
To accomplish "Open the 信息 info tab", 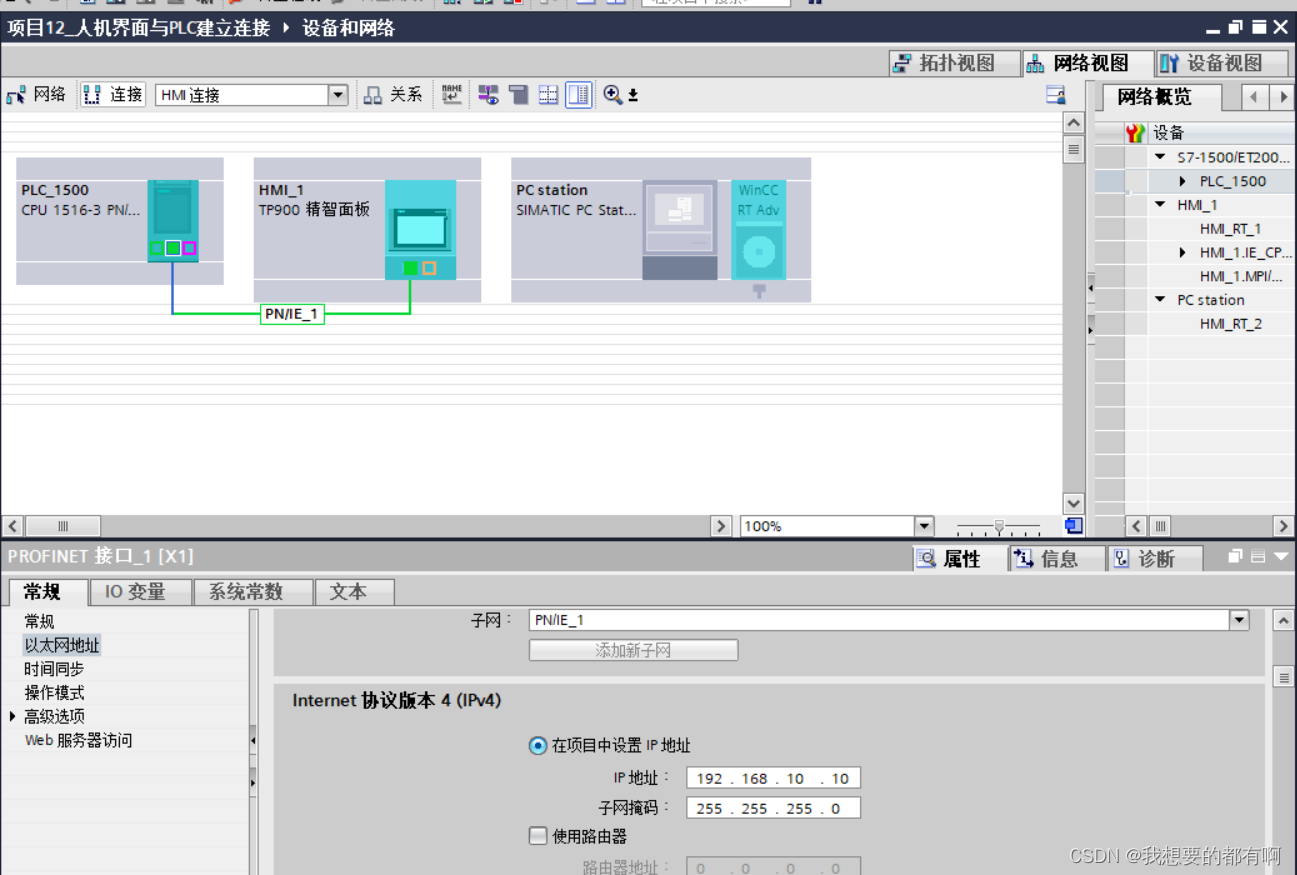I will (1056, 559).
